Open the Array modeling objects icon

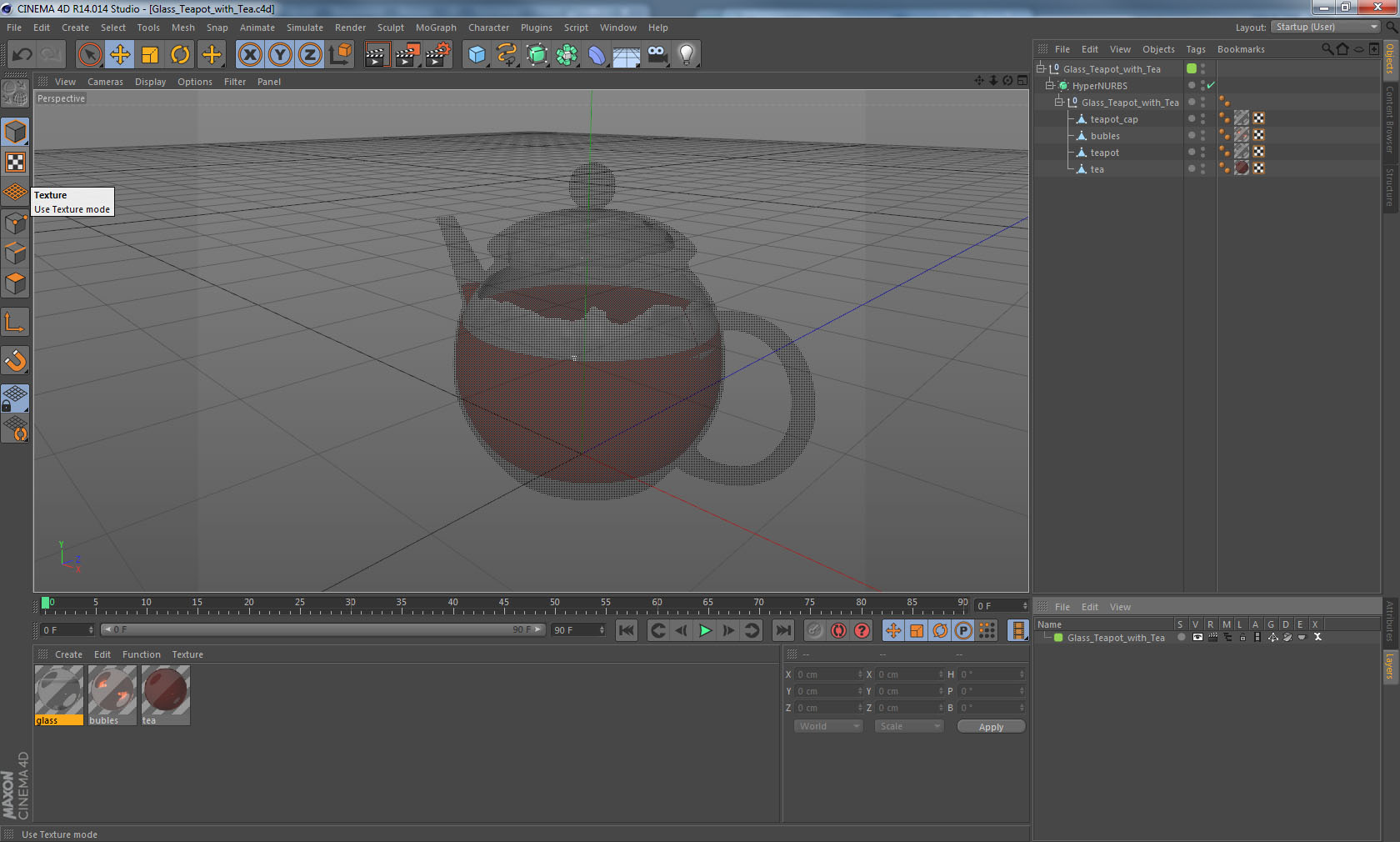567,55
